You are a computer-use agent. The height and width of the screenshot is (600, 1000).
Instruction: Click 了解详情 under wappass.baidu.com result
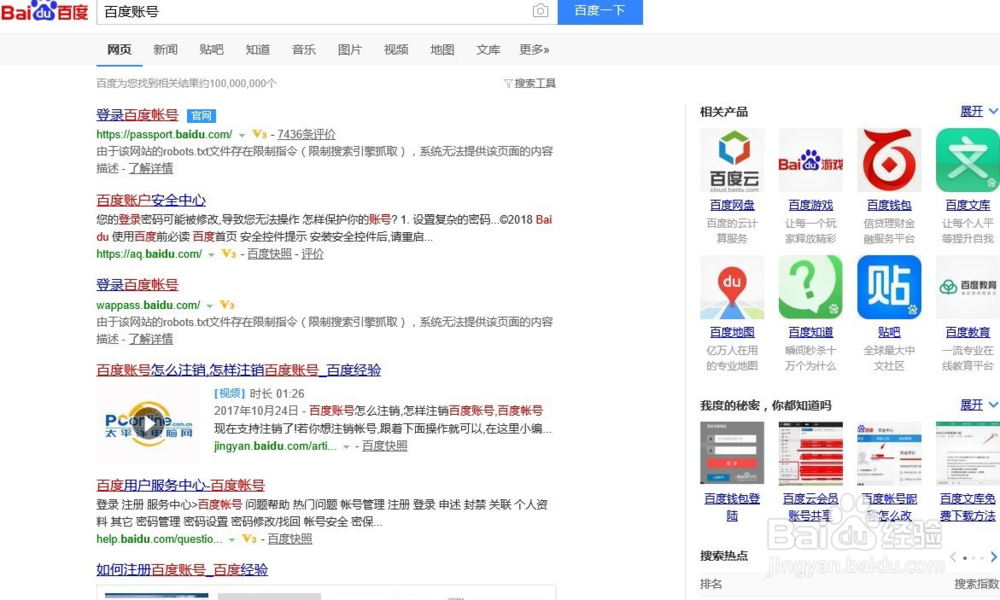coord(151,339)
